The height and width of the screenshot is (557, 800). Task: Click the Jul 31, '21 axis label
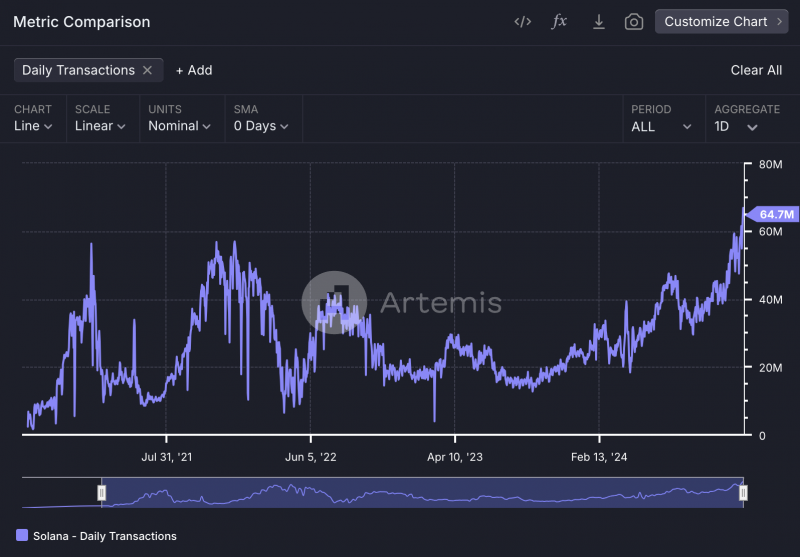point(167,457)
